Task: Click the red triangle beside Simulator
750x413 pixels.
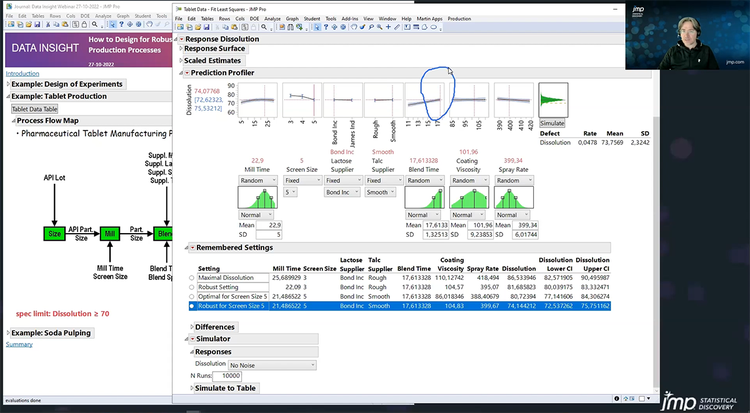Action: click(x=191, y=339)
